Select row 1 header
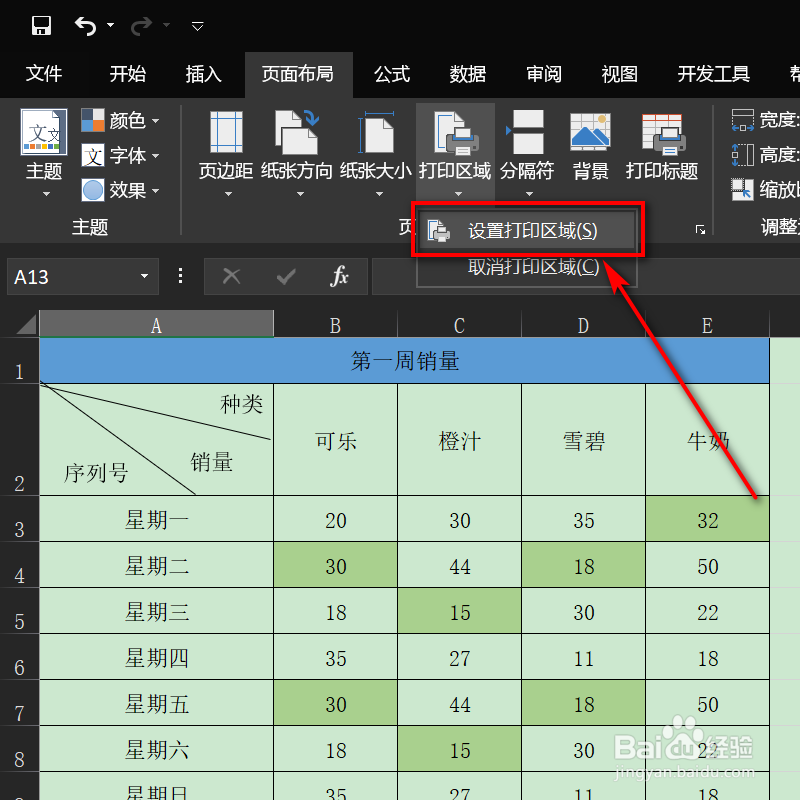The width and height of the screenshot is (800, 800). click(19, 361)
